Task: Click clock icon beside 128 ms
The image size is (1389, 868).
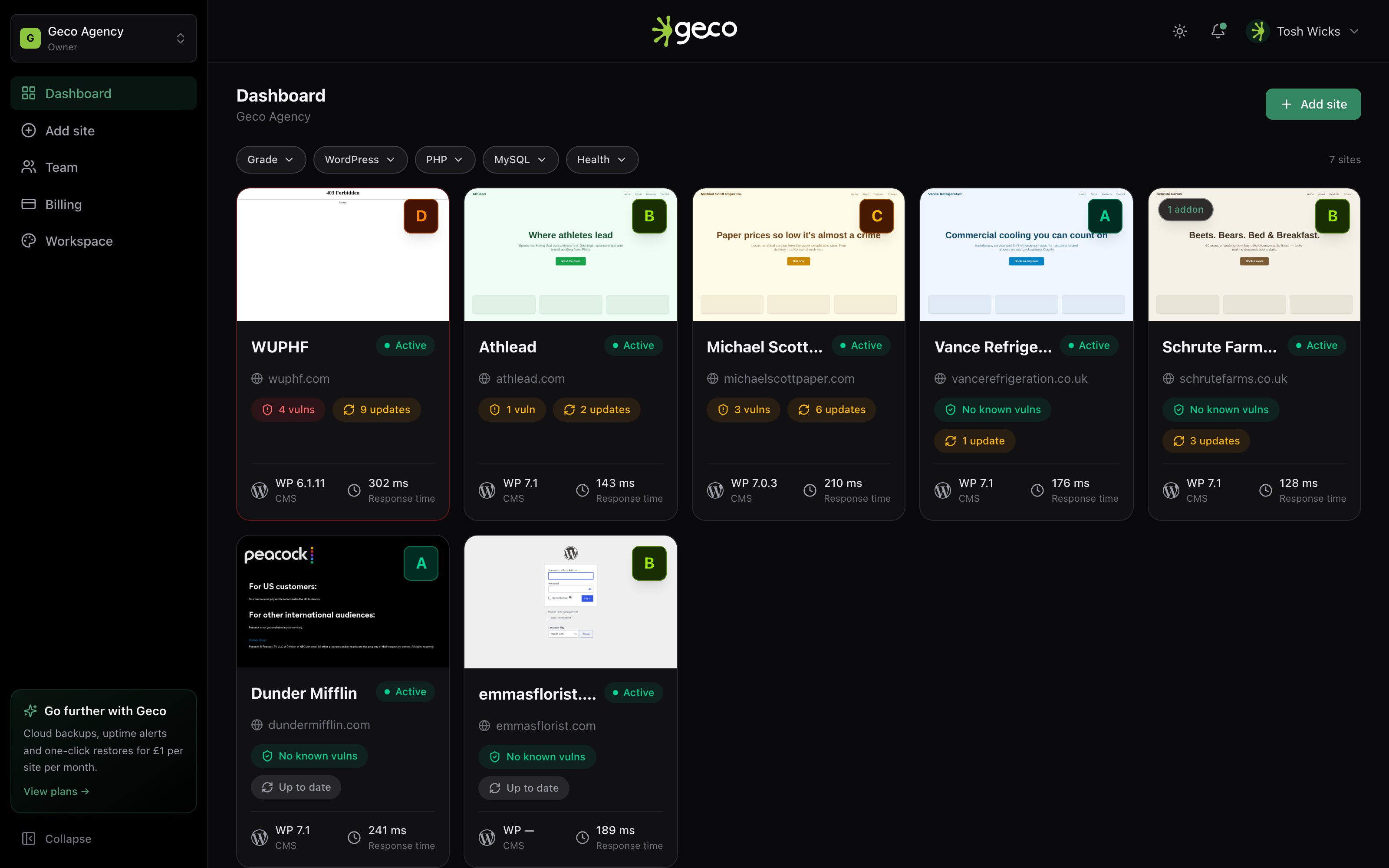Action: pyautogui.click(x=1266, y=490)
